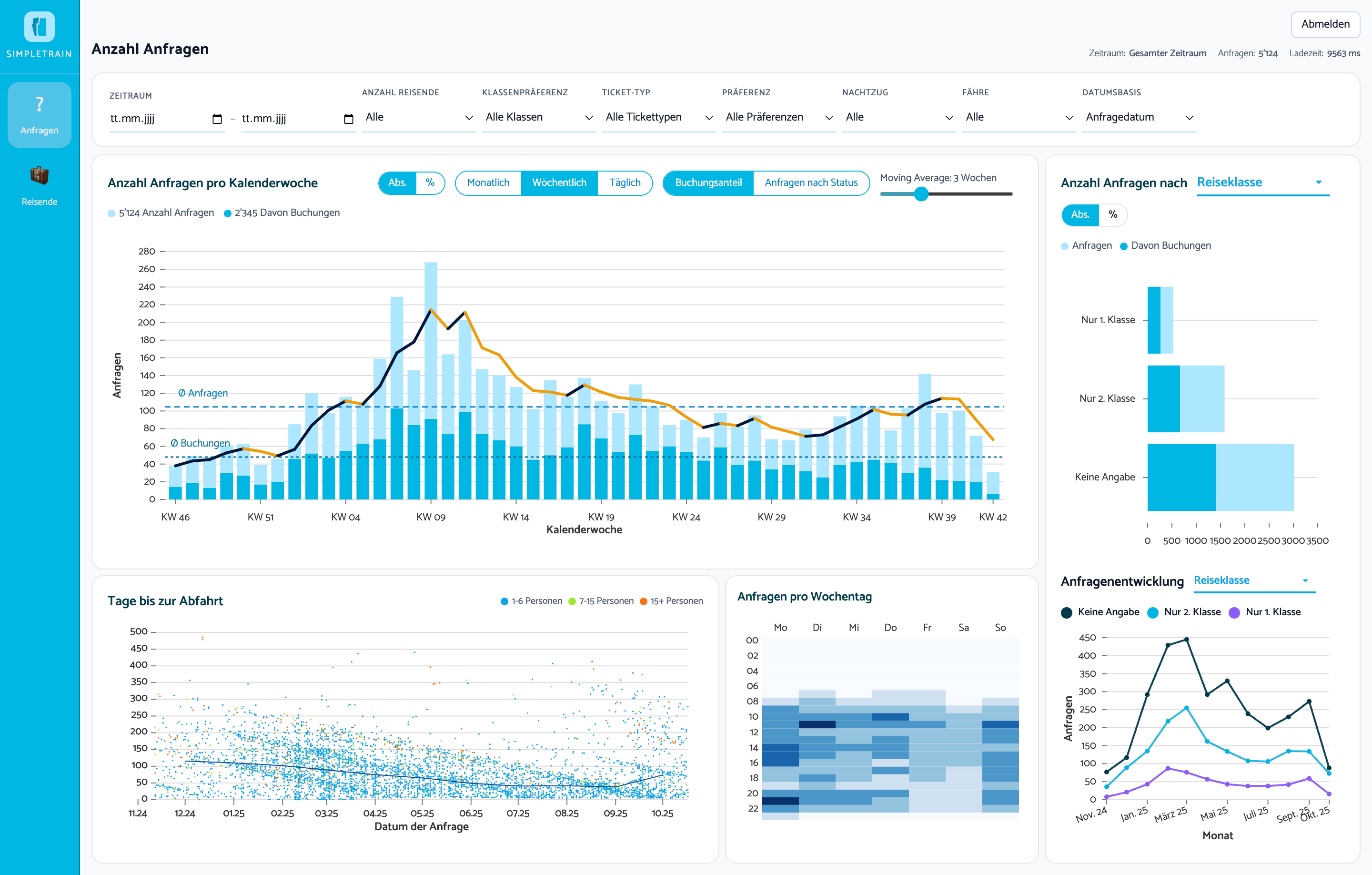Open the Klassenpräferenz dropdown
The width and height of the screenshot is (1372, 875).
pyautogui.click(x=539, y=117)
